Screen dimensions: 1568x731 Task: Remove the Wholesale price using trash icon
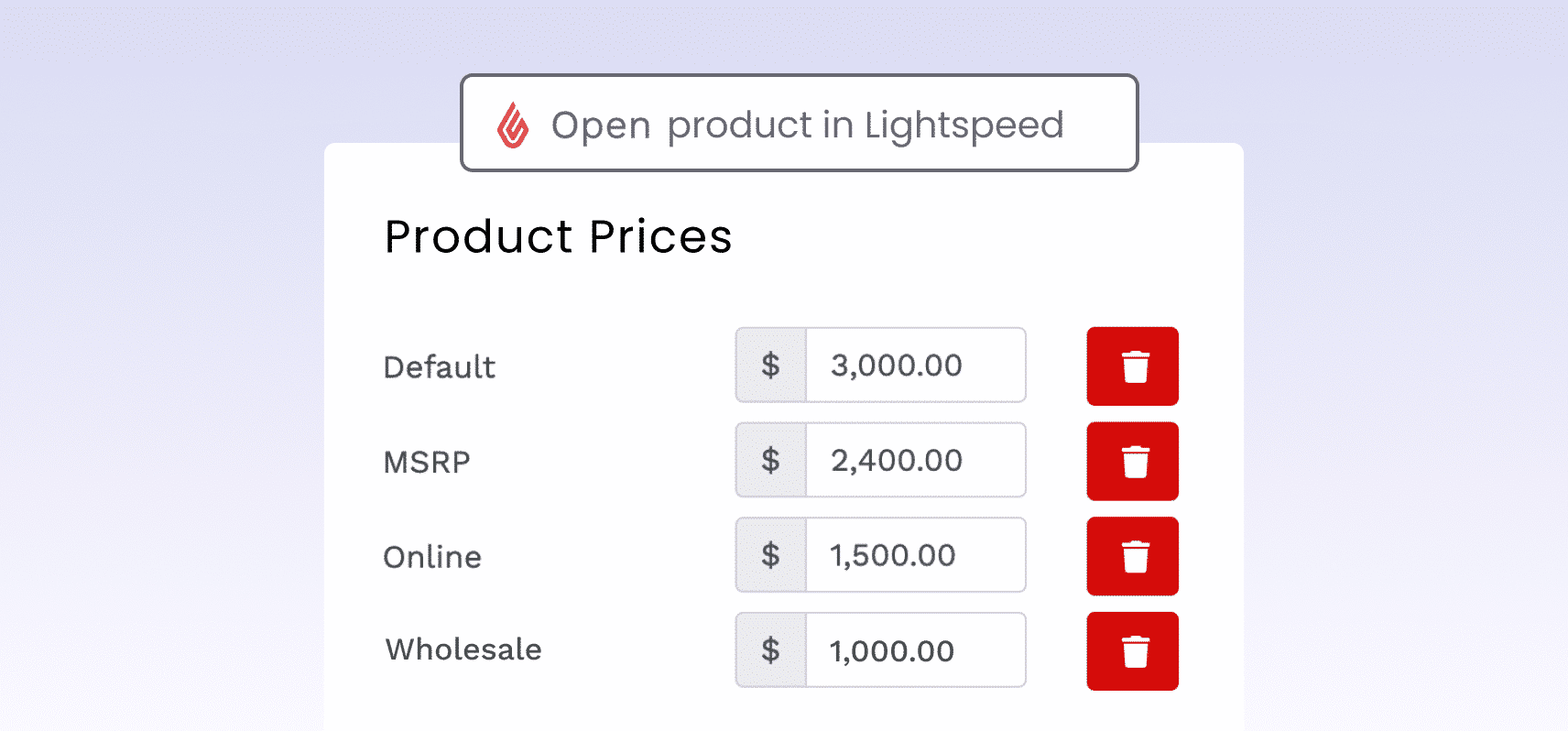click(1133, 651)
